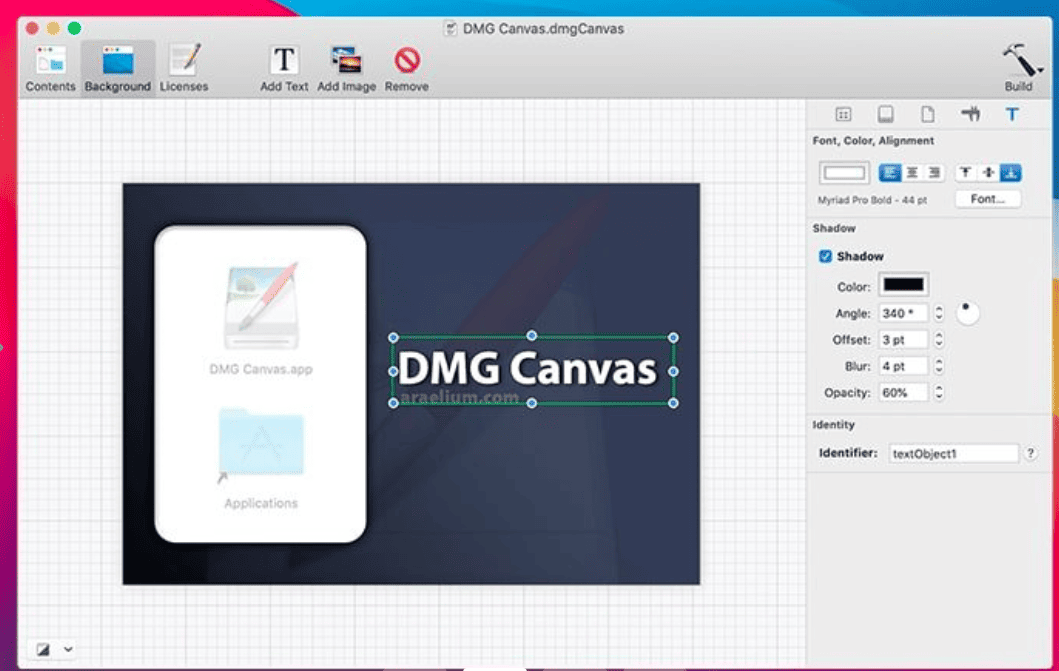Click the Identifier help question button

coord(1030,454)
